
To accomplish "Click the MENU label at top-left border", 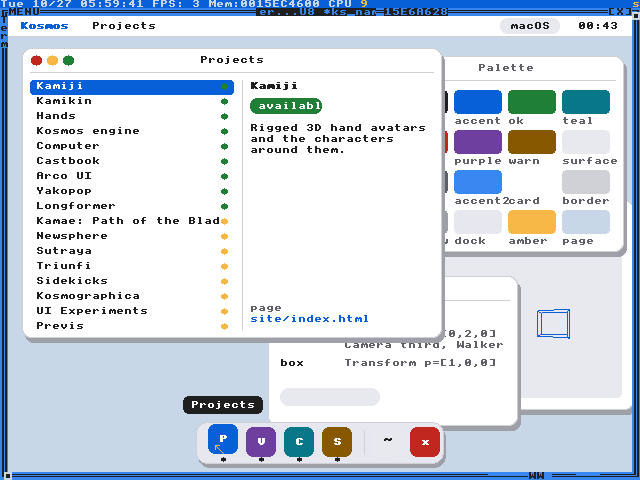I will click(24, 11).
